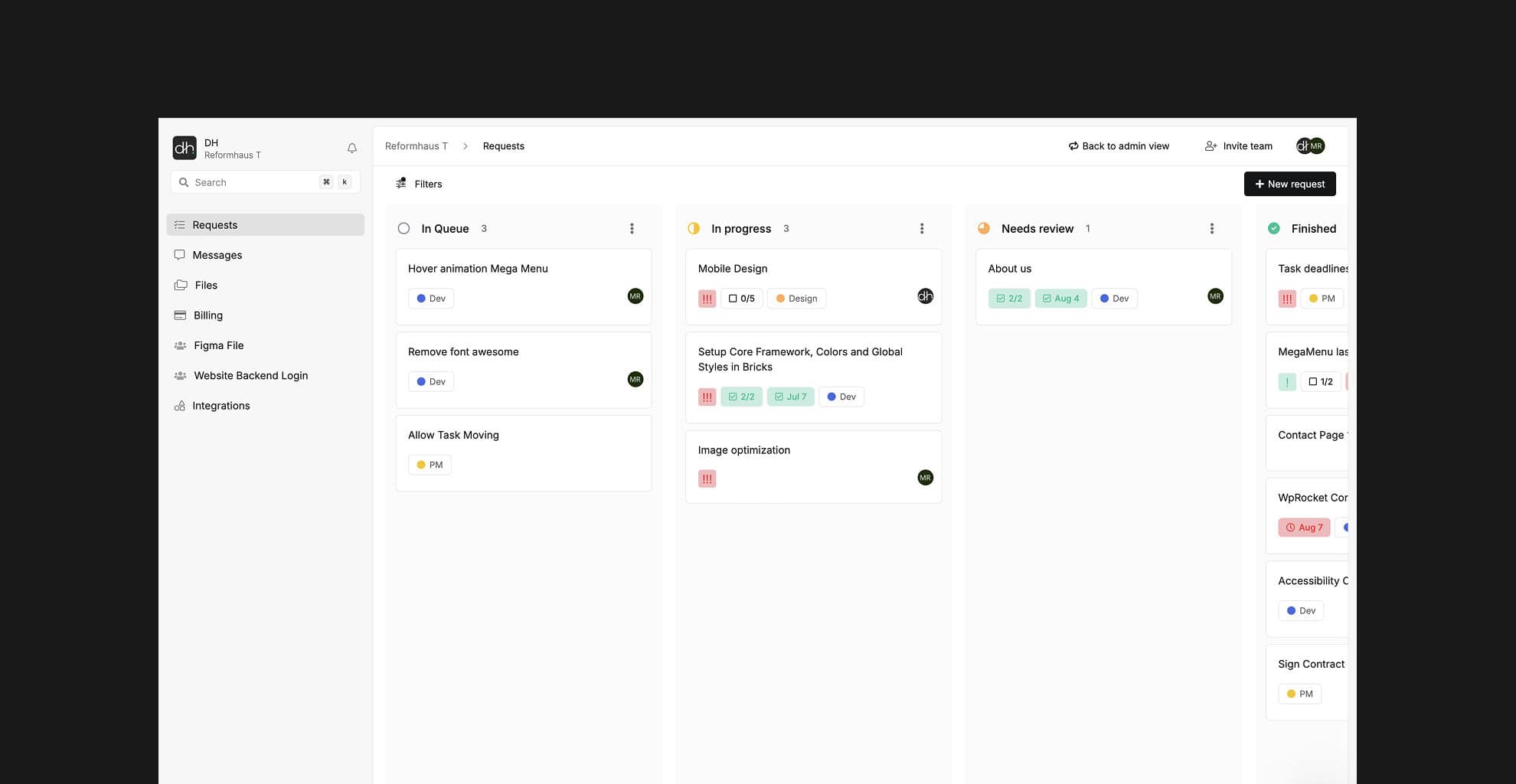Click MR avatar on Image optimization card
This screenshot has width=1516, height=784.
tap(926, 477)
